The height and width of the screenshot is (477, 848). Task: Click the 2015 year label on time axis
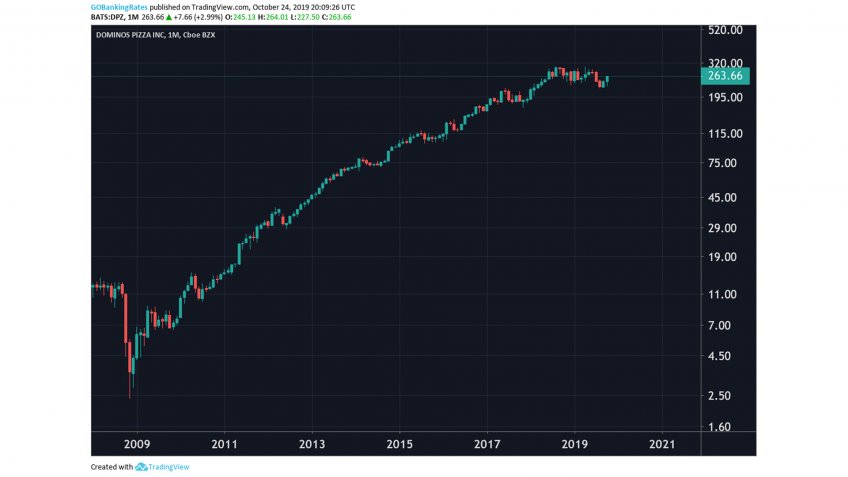coord(400,445)
